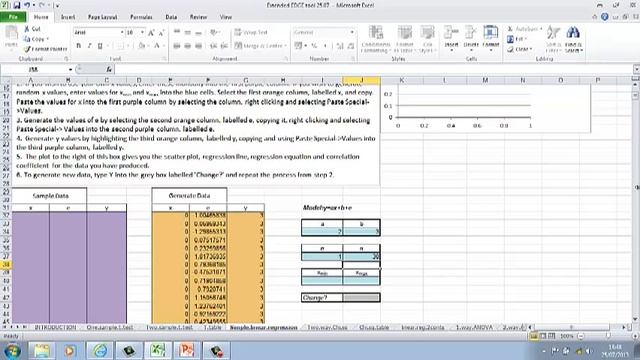Open the View ribbon tab

pos(226,17)
